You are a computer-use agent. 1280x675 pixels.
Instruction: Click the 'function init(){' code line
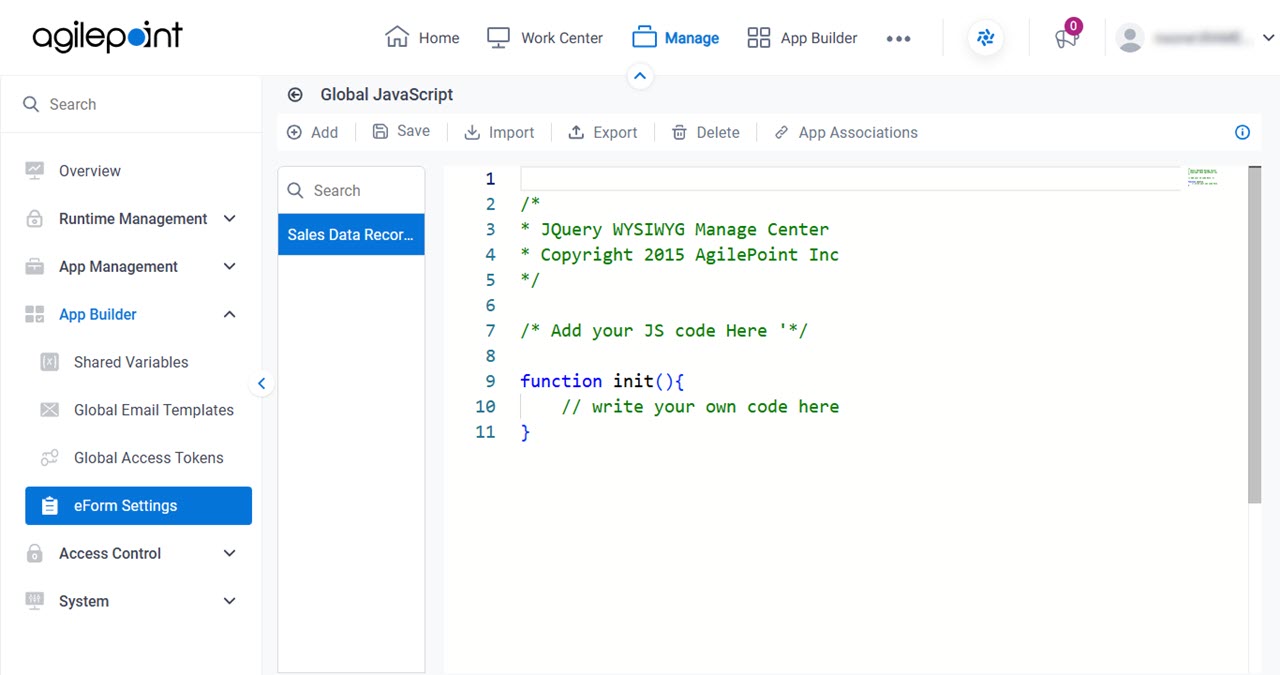(602, 381)
